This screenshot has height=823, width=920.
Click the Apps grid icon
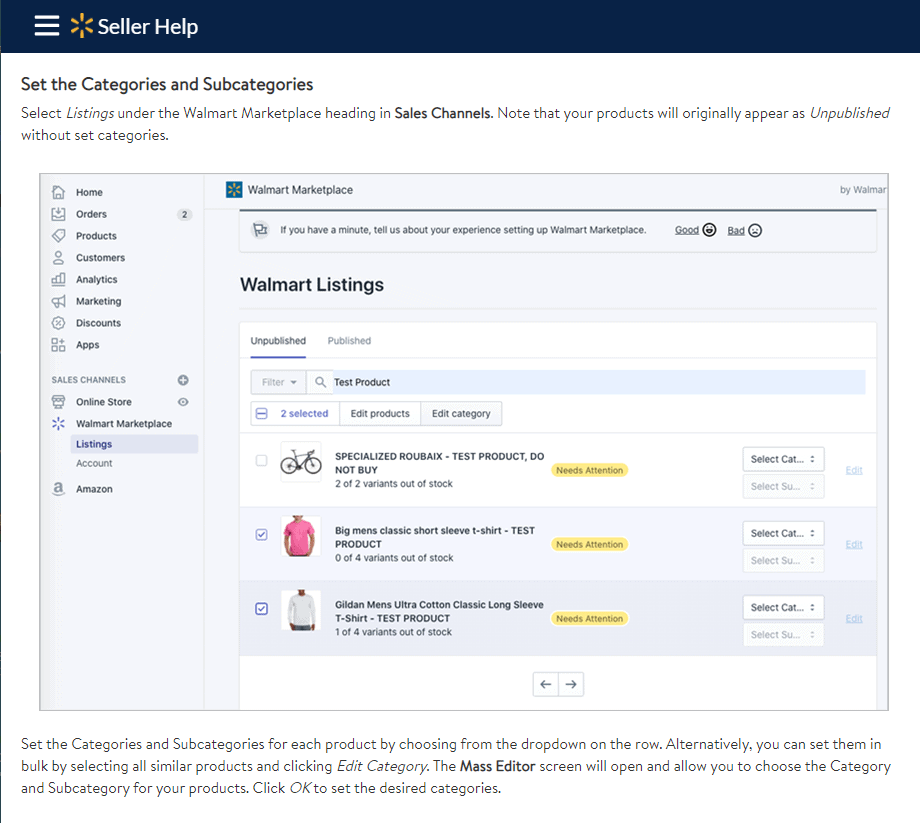click(x=58, y=344)
